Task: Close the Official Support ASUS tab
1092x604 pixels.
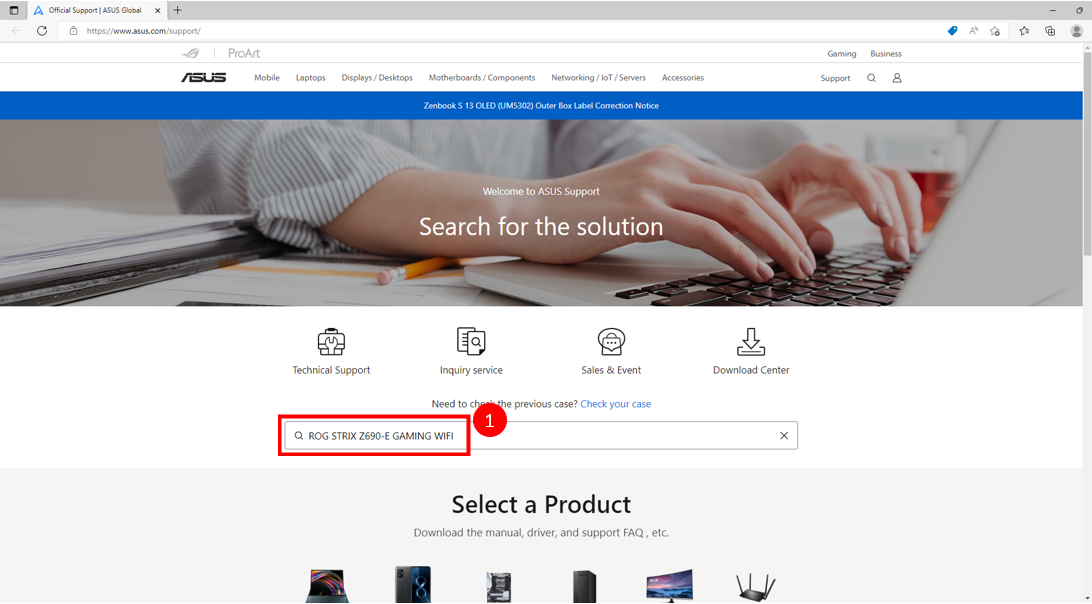Action: tap(158, 10)
